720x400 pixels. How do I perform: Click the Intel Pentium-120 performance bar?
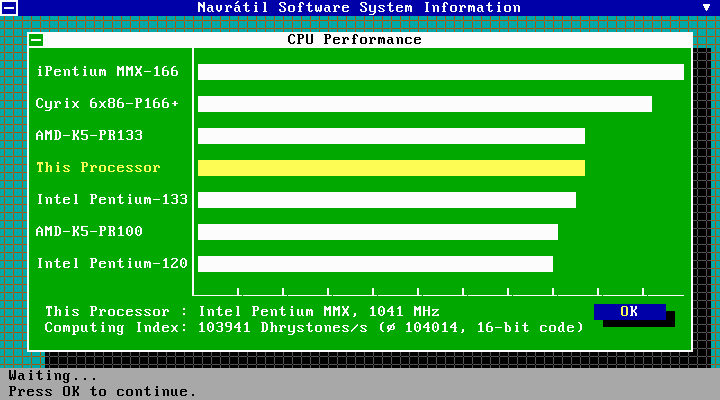coord(375,264)
